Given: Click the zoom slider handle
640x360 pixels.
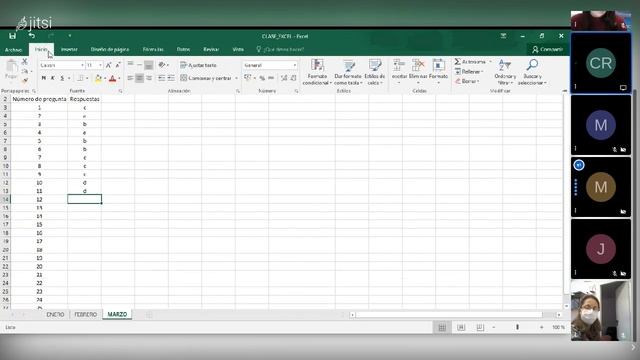Looking at the screenshot, I should pyautogui.click(x=518, y=327).
